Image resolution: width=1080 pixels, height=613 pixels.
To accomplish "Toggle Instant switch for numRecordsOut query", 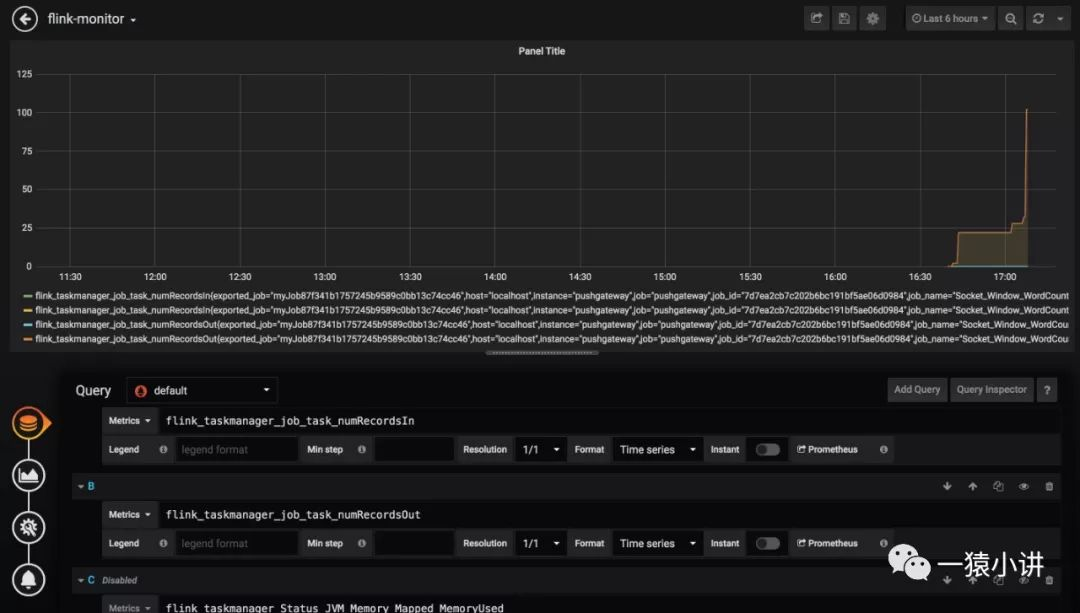I will (x=767, y=543).
